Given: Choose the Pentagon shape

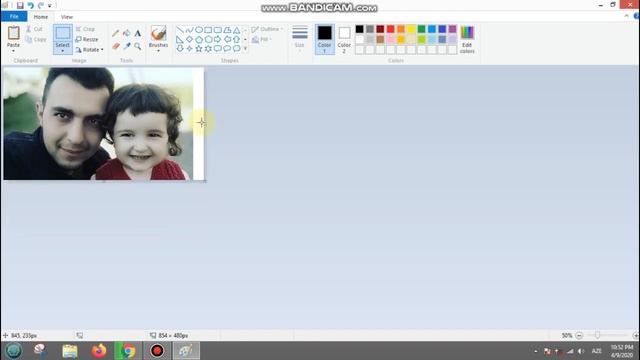Looking at the screenshot, I should [x=199, y=40].
